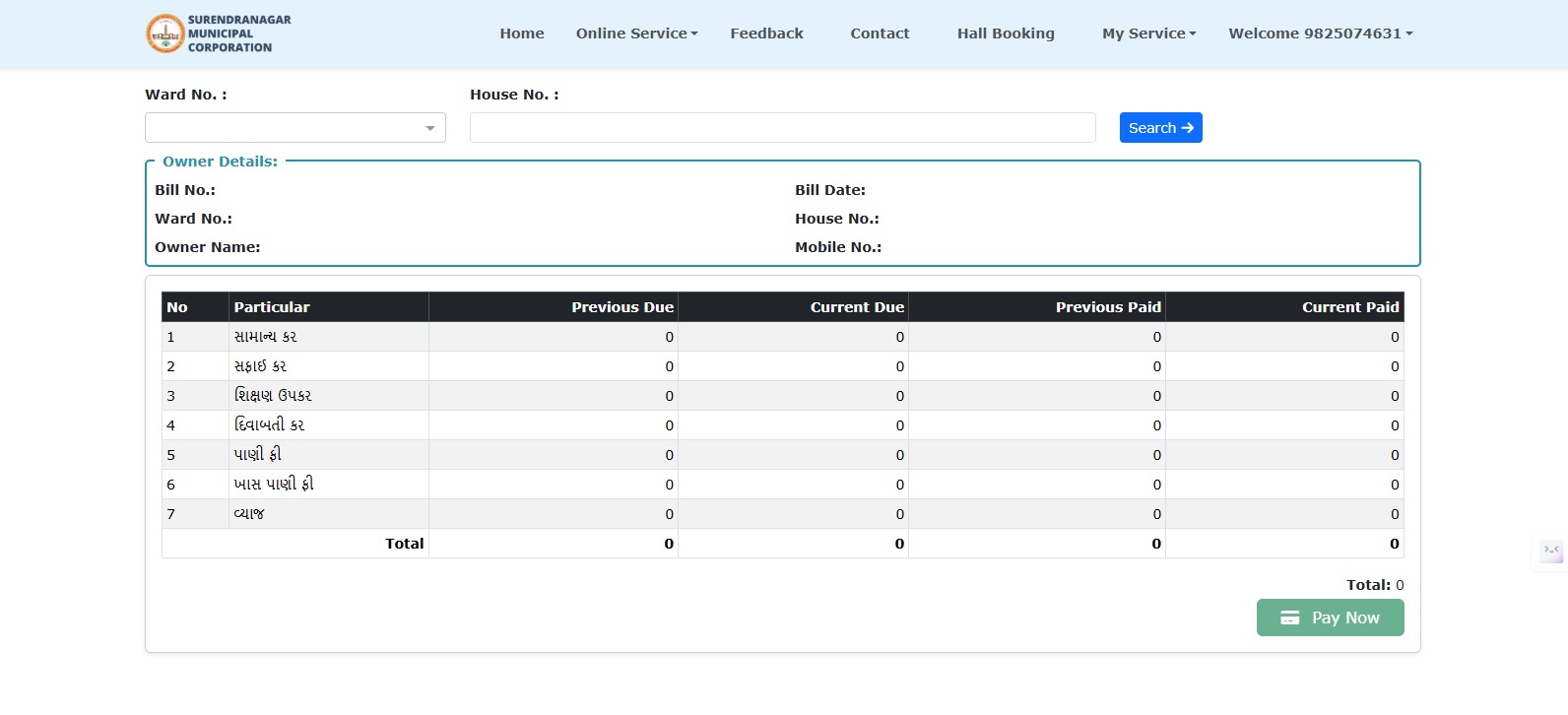Click the Bill Date label

point(830,190)
